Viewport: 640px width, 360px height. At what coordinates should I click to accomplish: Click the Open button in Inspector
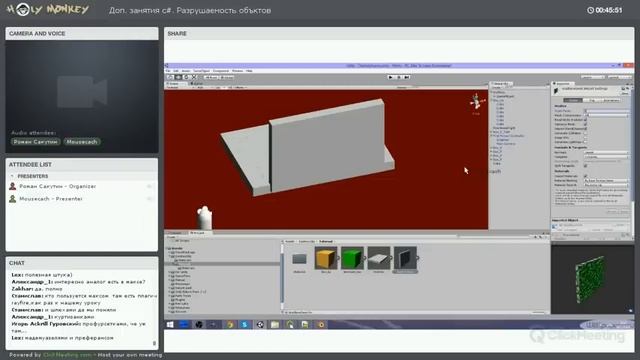tap(625, 93)
